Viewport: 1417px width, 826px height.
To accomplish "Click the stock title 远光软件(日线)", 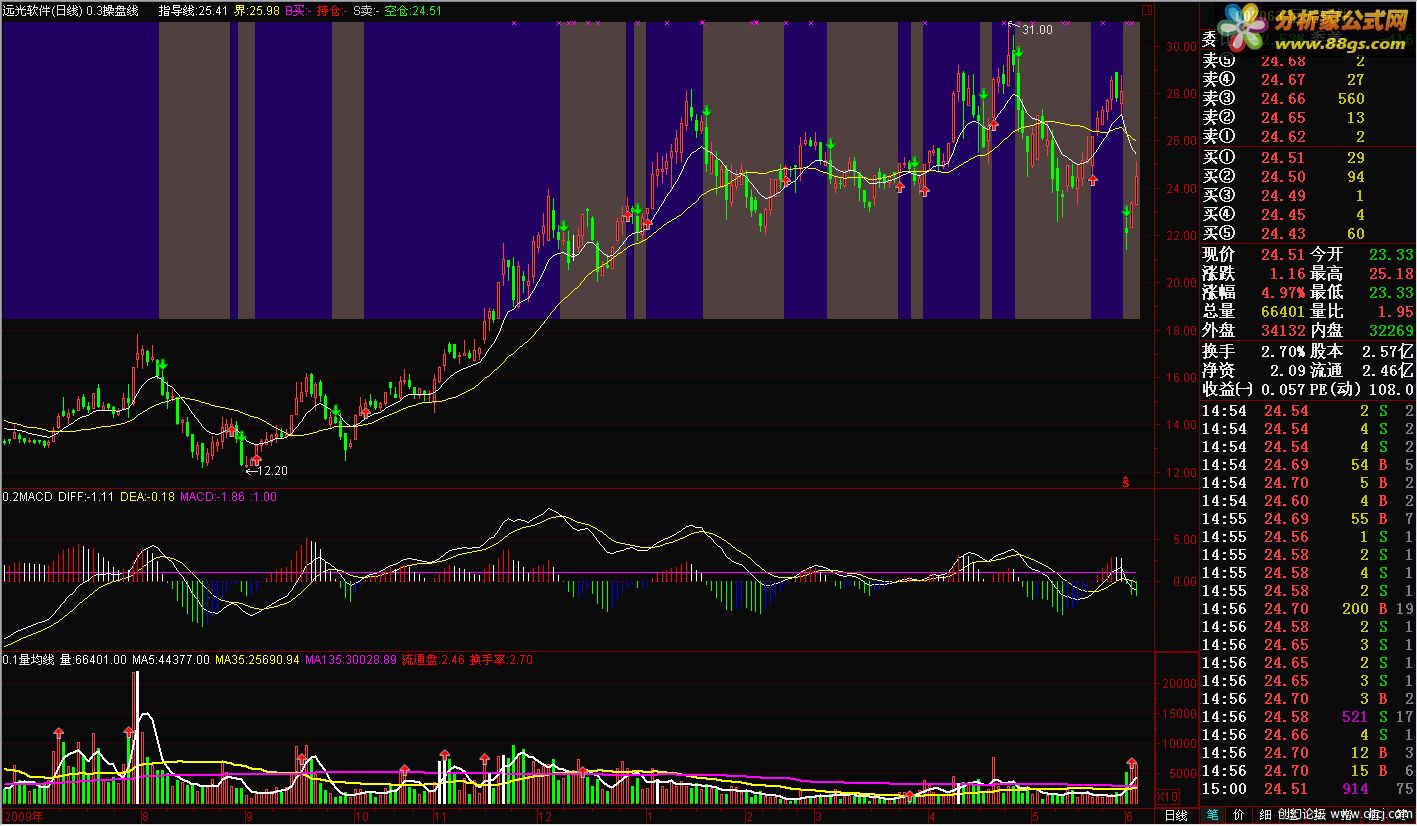I will click(42, 10).
